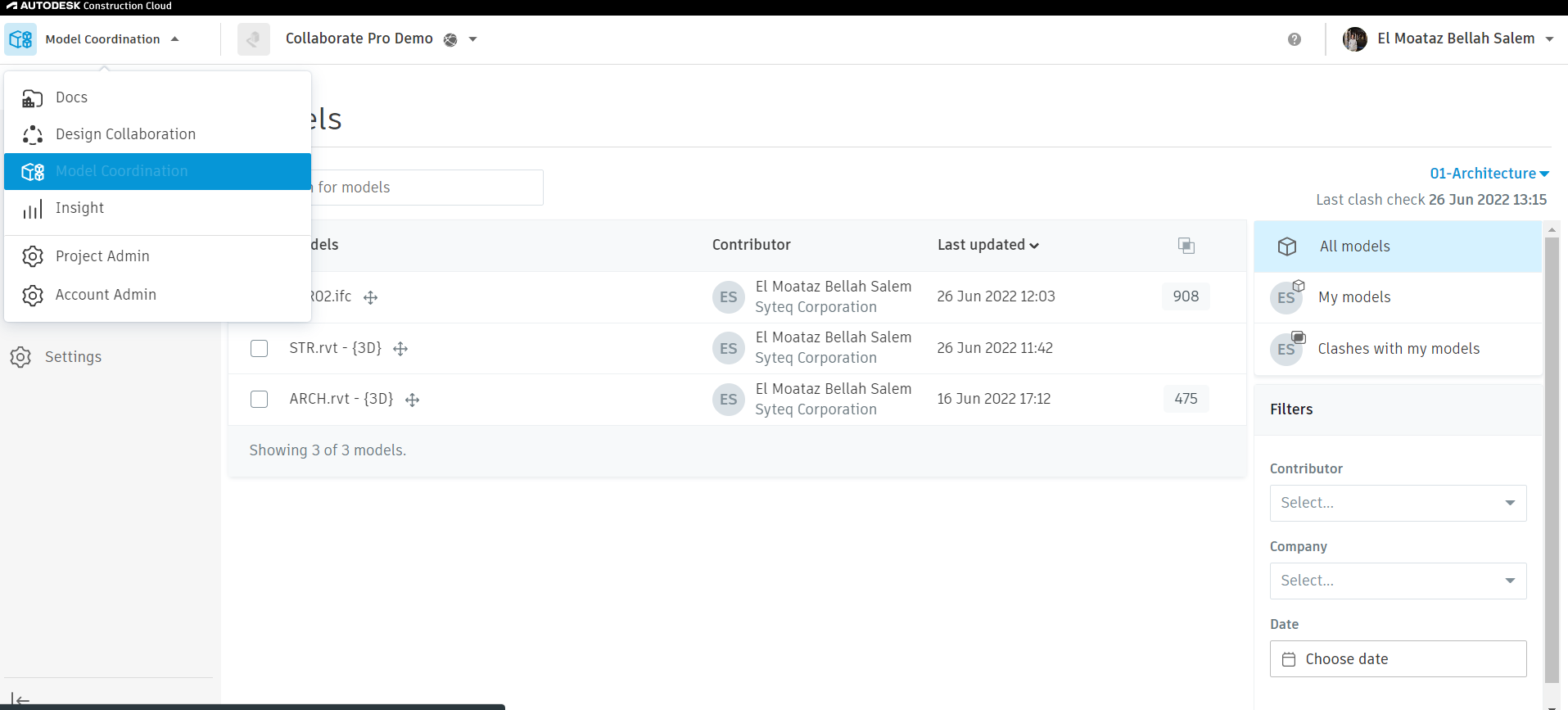Open the ARCH.rvt - {3D} model
Image resolution: width=1568 pixels, height=710 pixels.
pos(341,399)
